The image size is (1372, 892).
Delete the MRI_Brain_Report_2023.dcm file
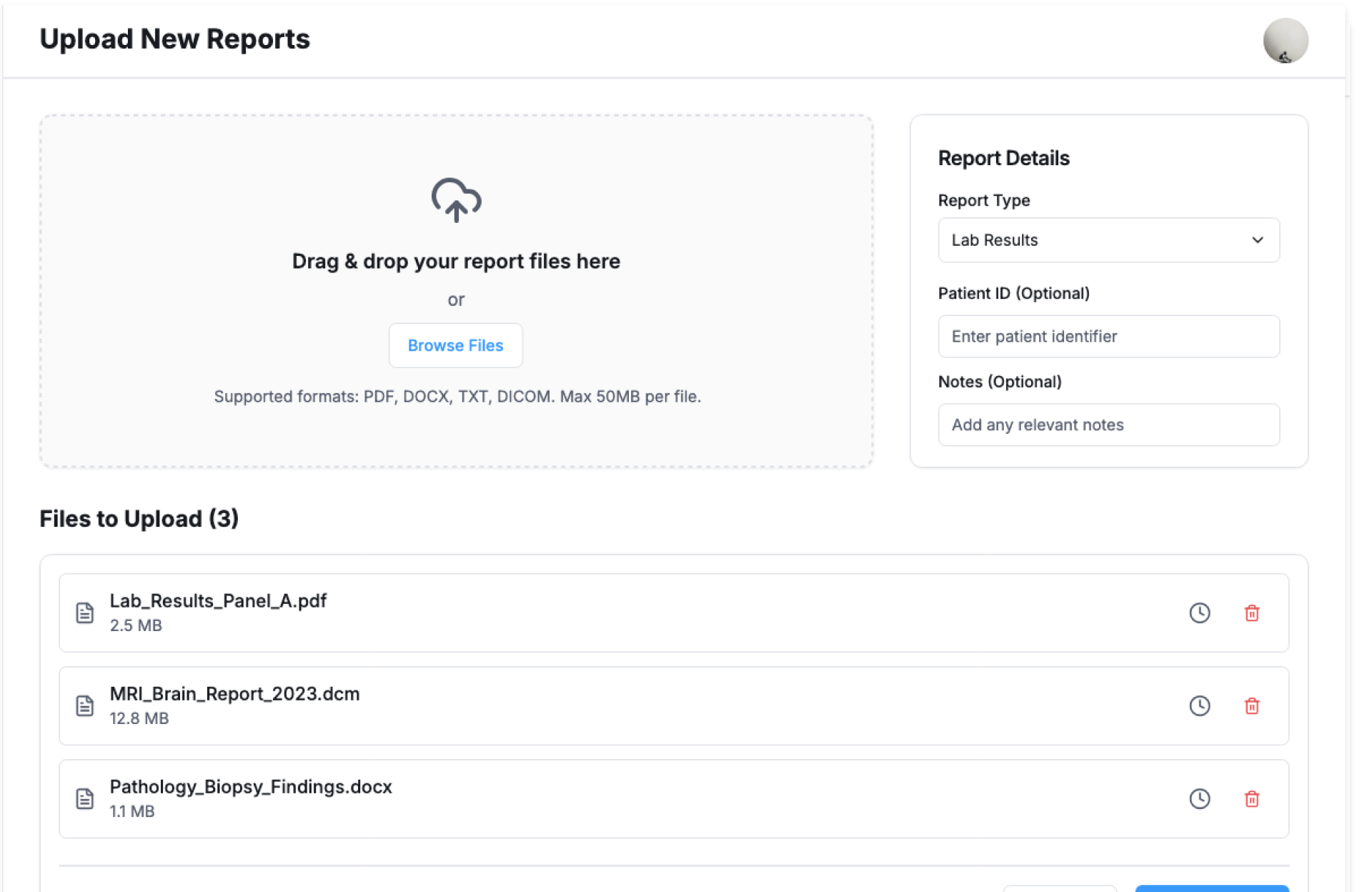coord(1251,706)
